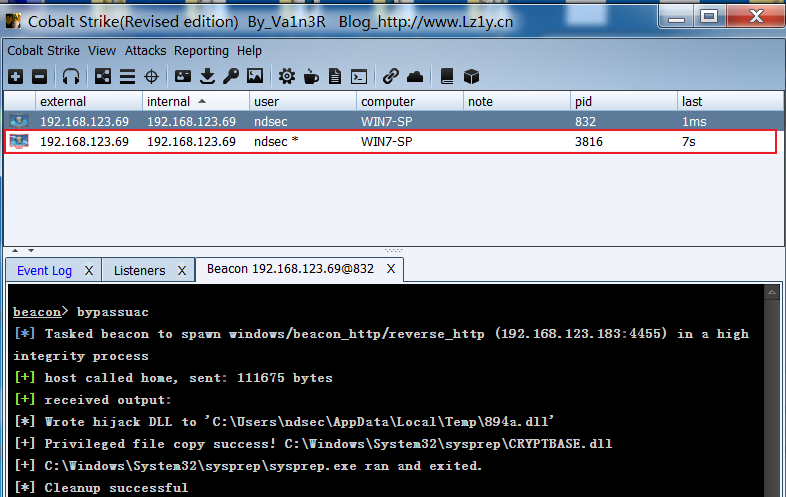The height and width of the screenshot is (497, 786).
Task: Click last check-in value 7s
Action: click(689, 141)
